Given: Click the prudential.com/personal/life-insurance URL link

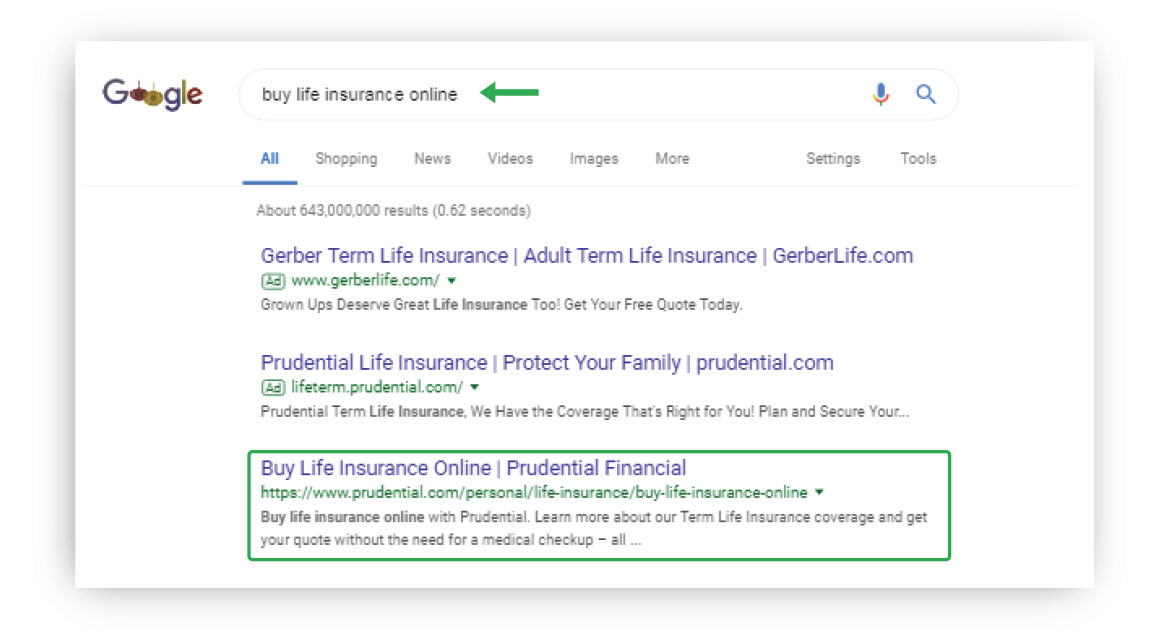Looking at the screenshot, I should (534, 492).
